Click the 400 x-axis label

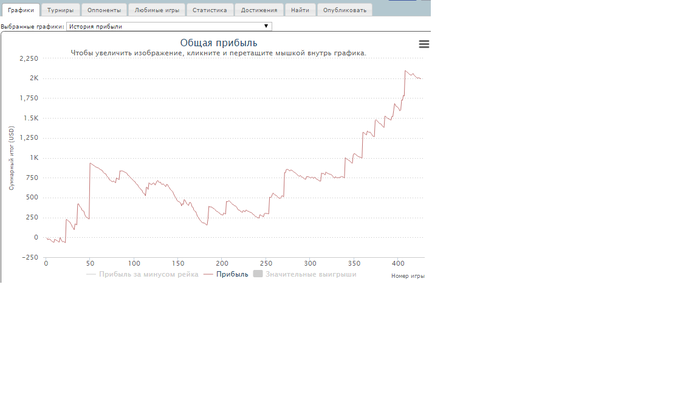398,263
